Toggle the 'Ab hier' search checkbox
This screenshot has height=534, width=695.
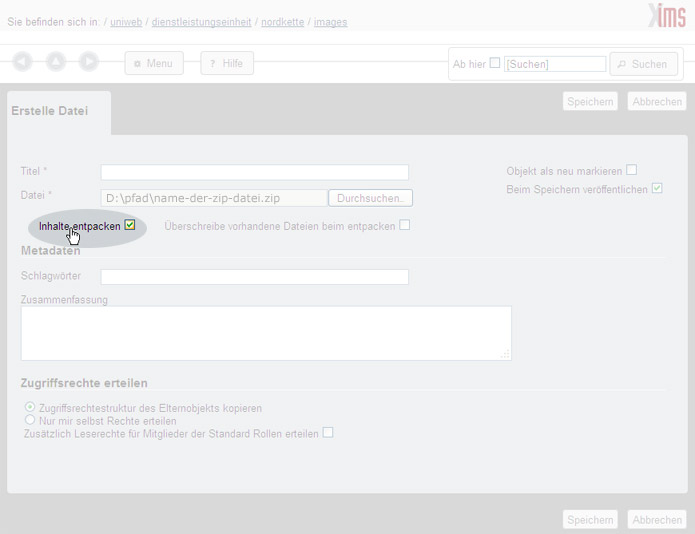[x=495, y=63]
